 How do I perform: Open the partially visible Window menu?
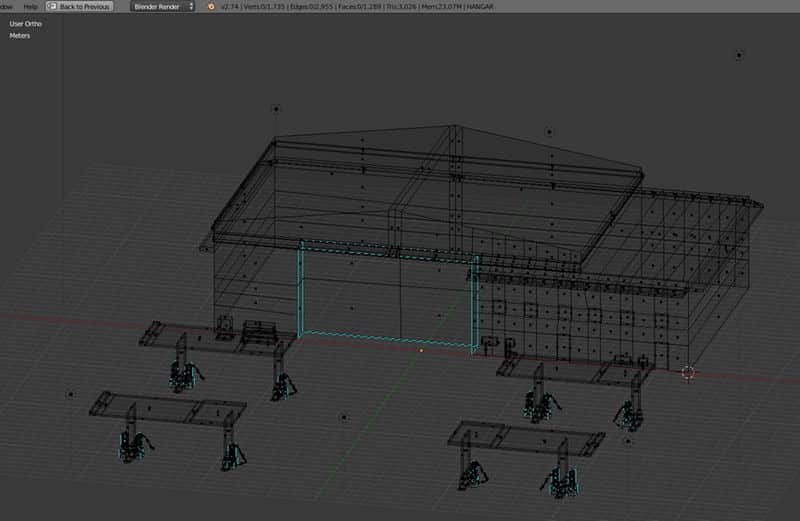pos(5,6)
